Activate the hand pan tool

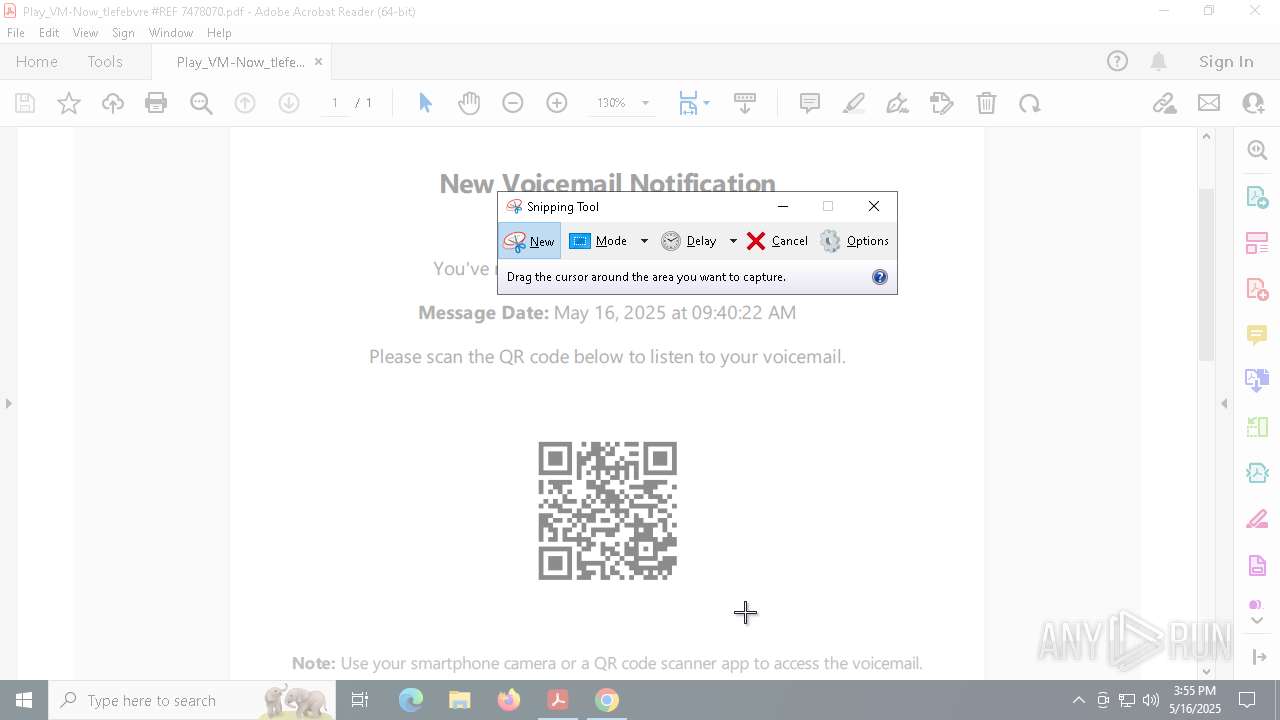tap(469, 103)
